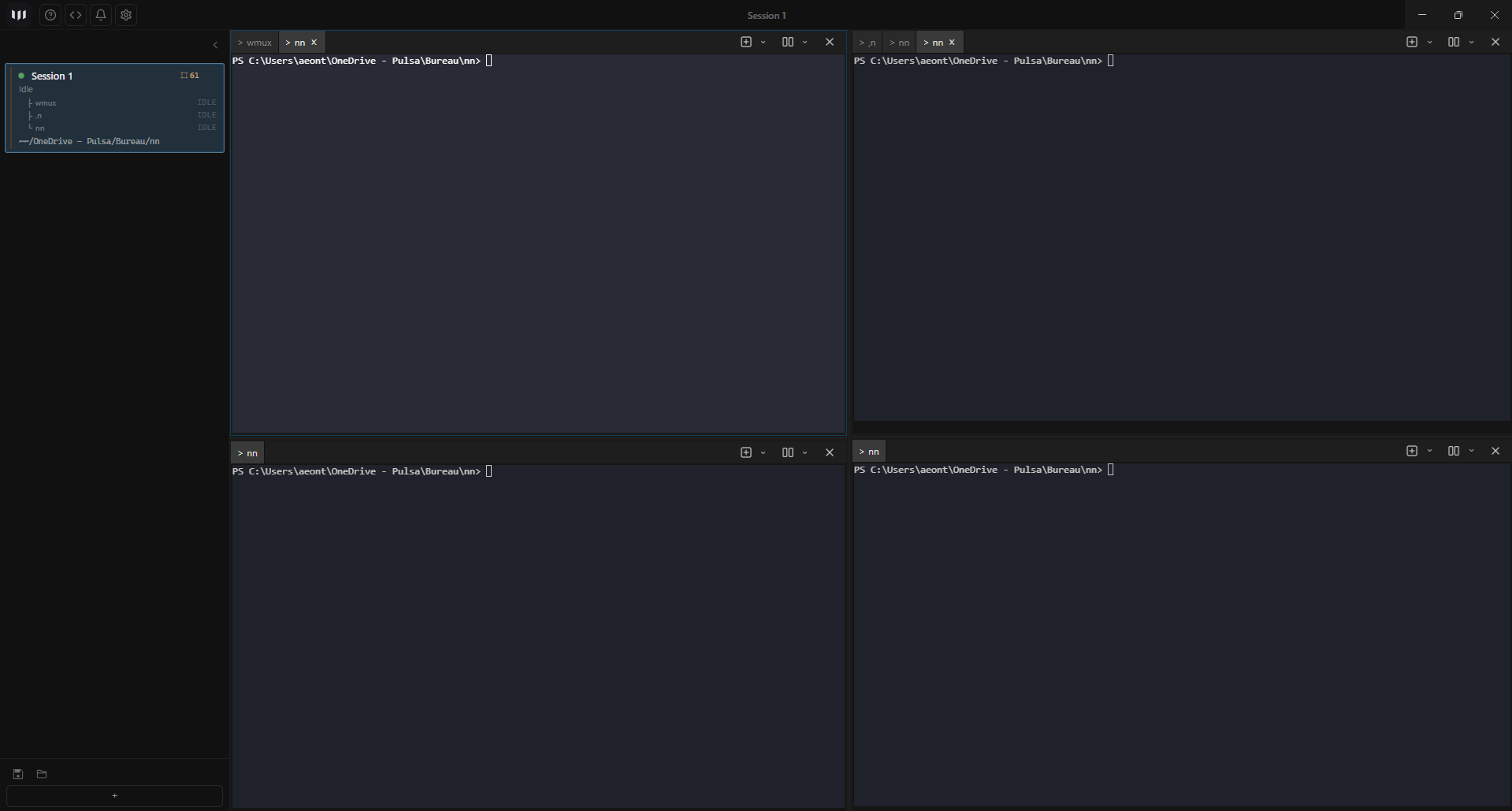Close the top-left pane

coord(830,42)
